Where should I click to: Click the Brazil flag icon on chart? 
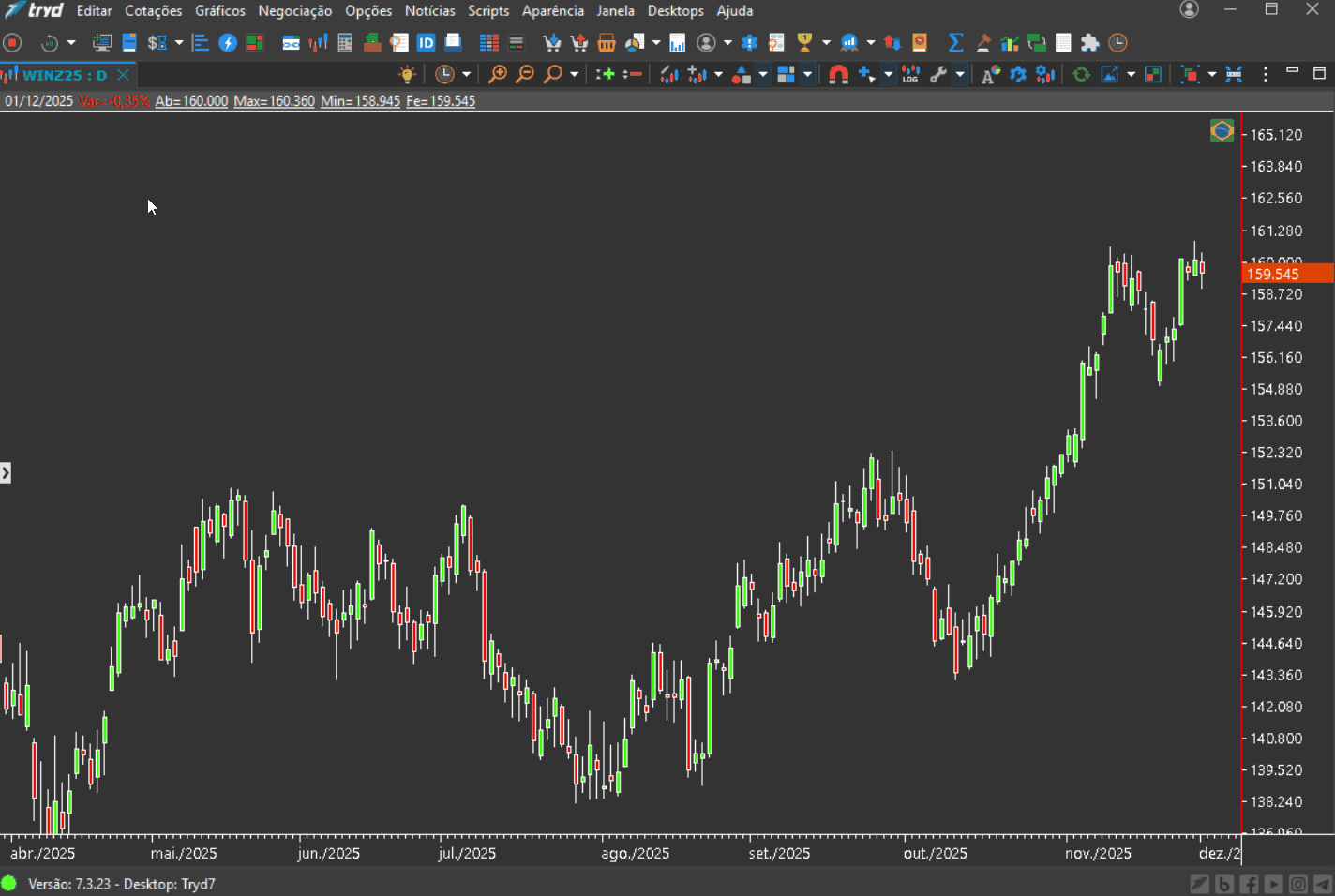[1222, 131]
